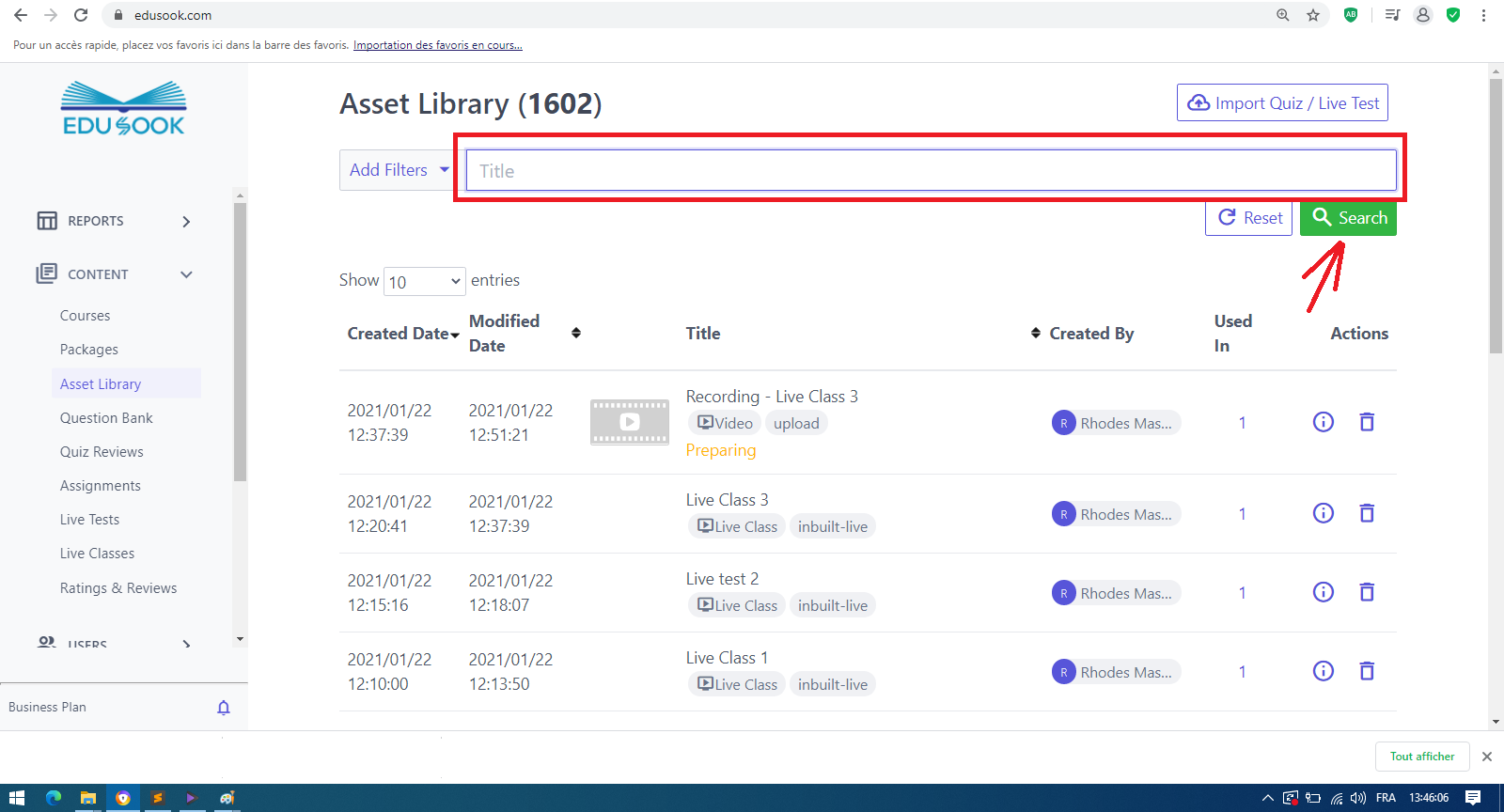Click the info icon for Recording - Live Class 3
This screenshot has width=1504, height=812.
coord(1323,422)
